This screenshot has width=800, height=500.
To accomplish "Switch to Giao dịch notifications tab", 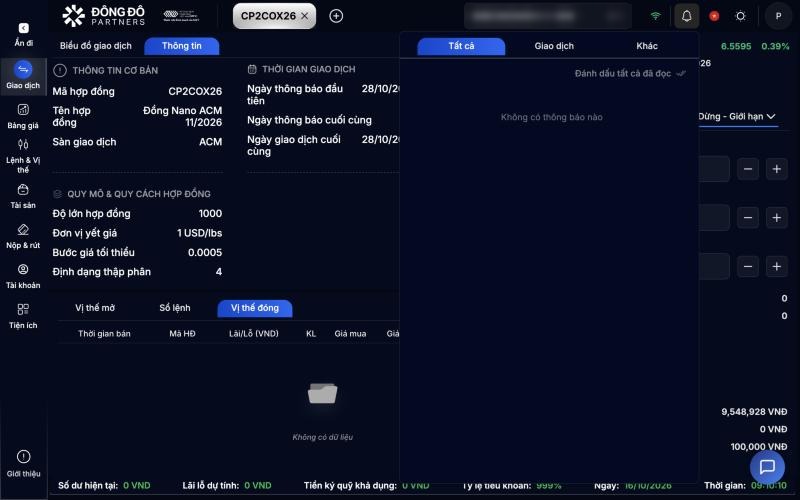I will point(554,46).
